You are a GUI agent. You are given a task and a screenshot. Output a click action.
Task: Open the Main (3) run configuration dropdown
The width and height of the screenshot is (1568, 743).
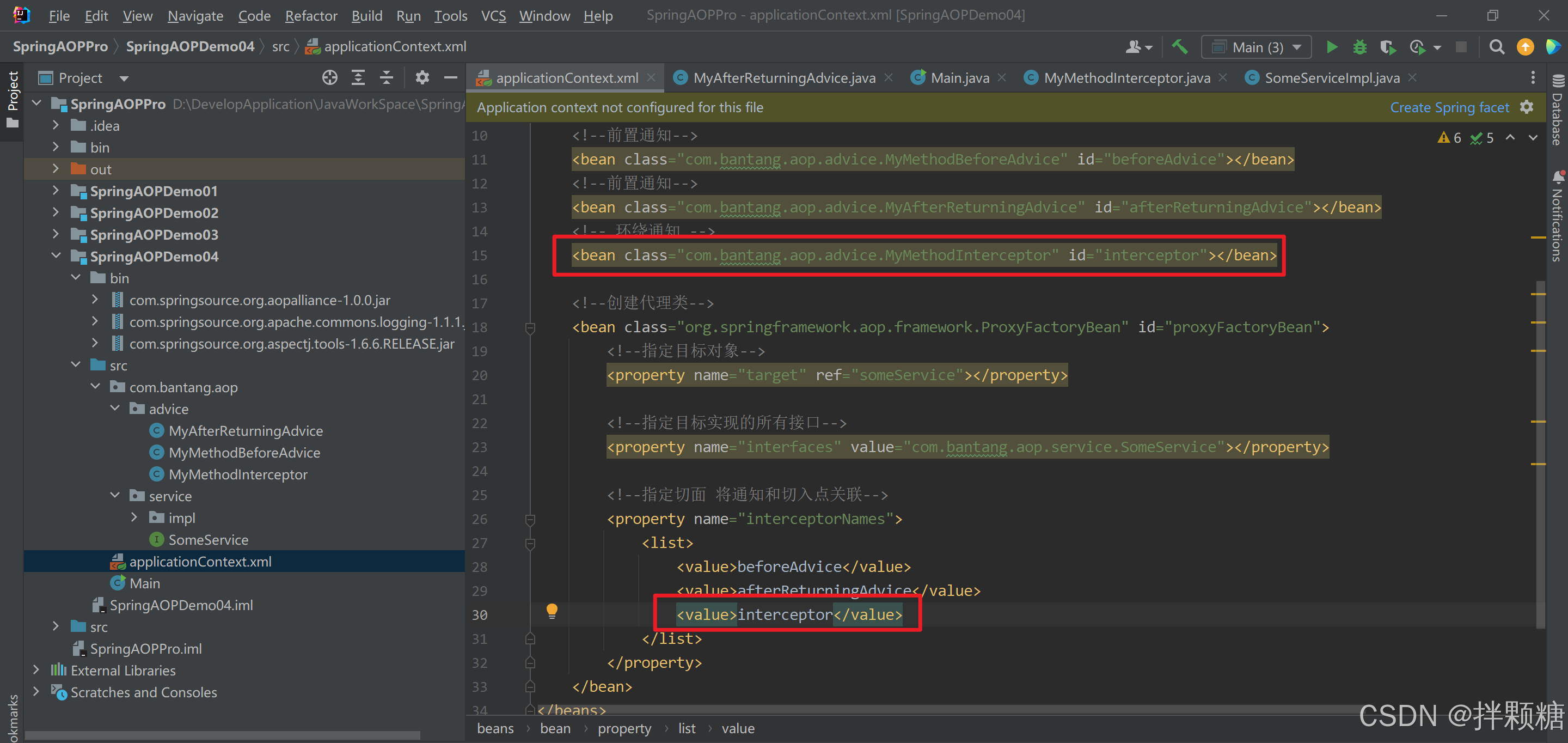[1258, 47]
